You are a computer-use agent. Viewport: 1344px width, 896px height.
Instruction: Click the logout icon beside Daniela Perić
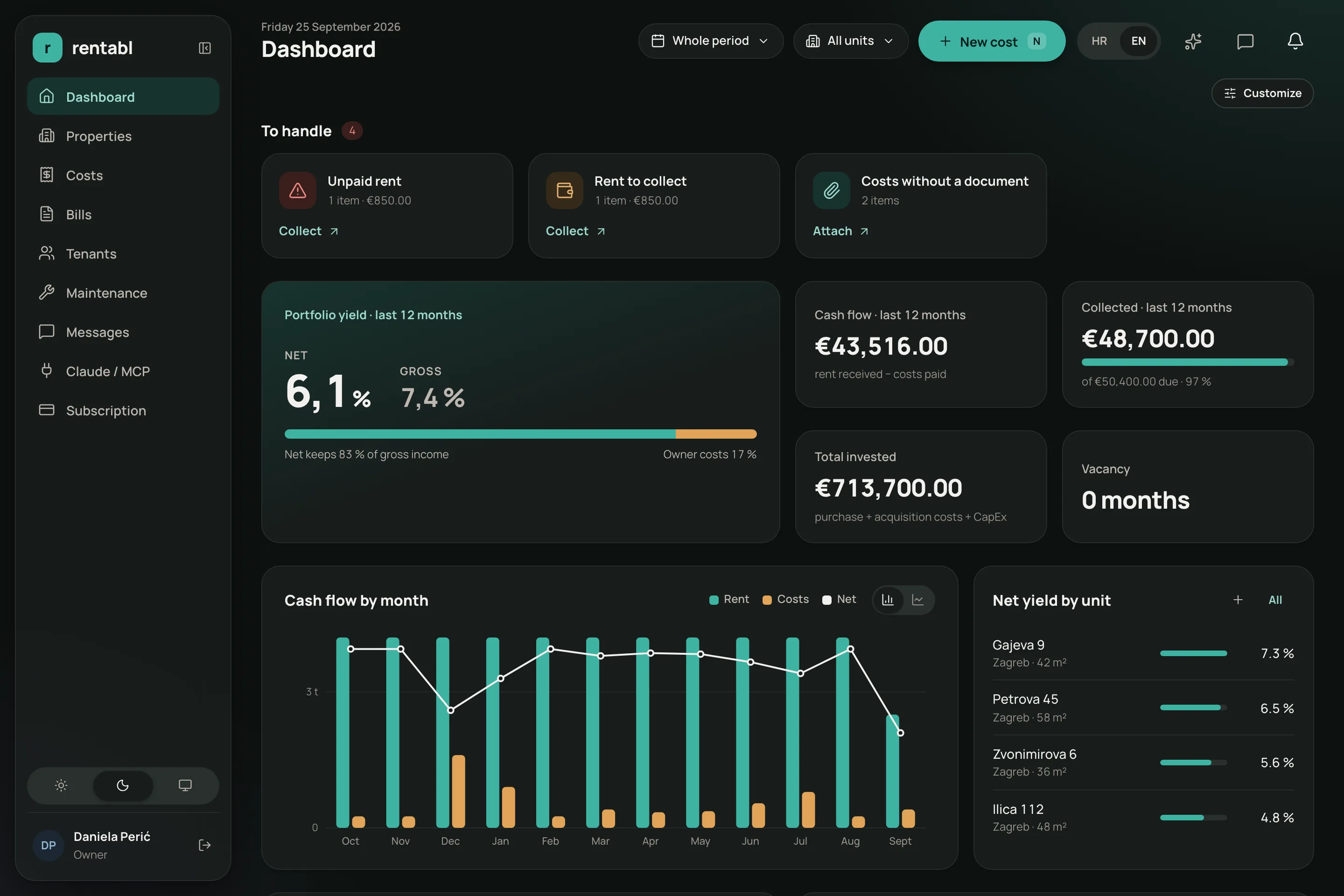[204, 845]
